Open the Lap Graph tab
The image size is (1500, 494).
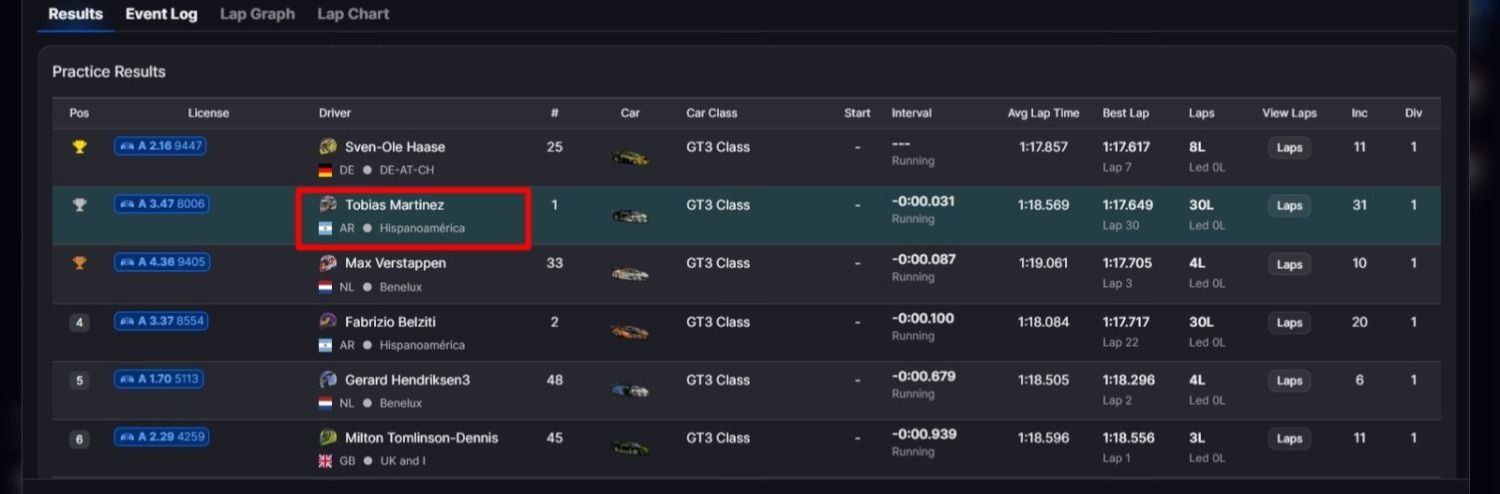click(257, 14)
